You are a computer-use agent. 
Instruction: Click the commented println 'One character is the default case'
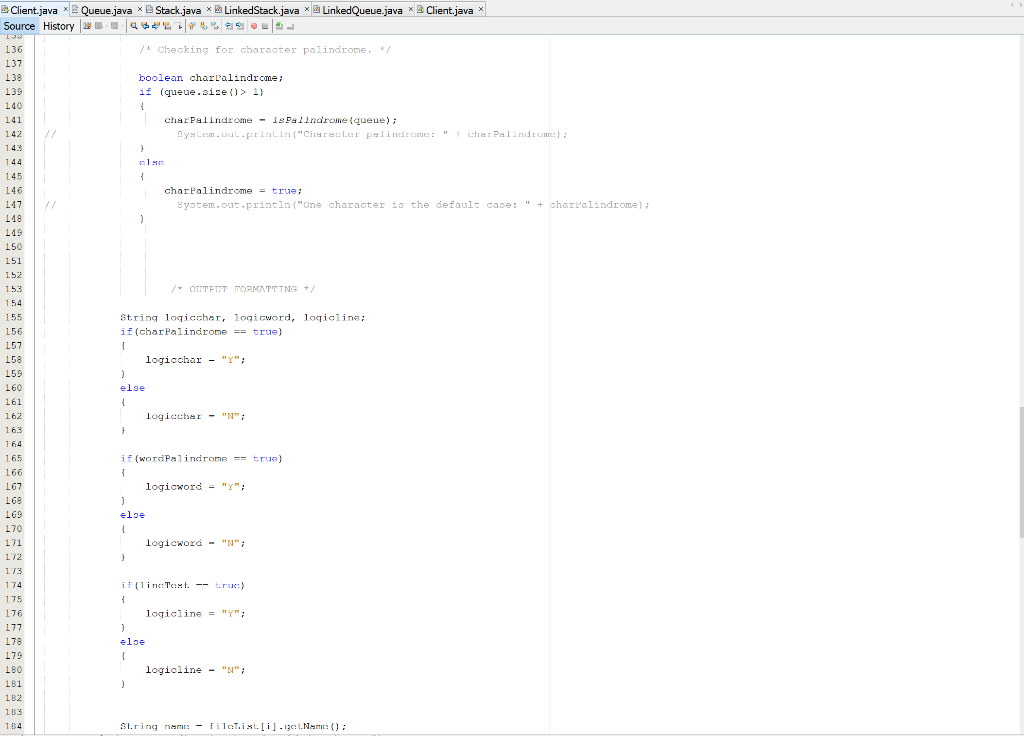click(x=413, y=205)
